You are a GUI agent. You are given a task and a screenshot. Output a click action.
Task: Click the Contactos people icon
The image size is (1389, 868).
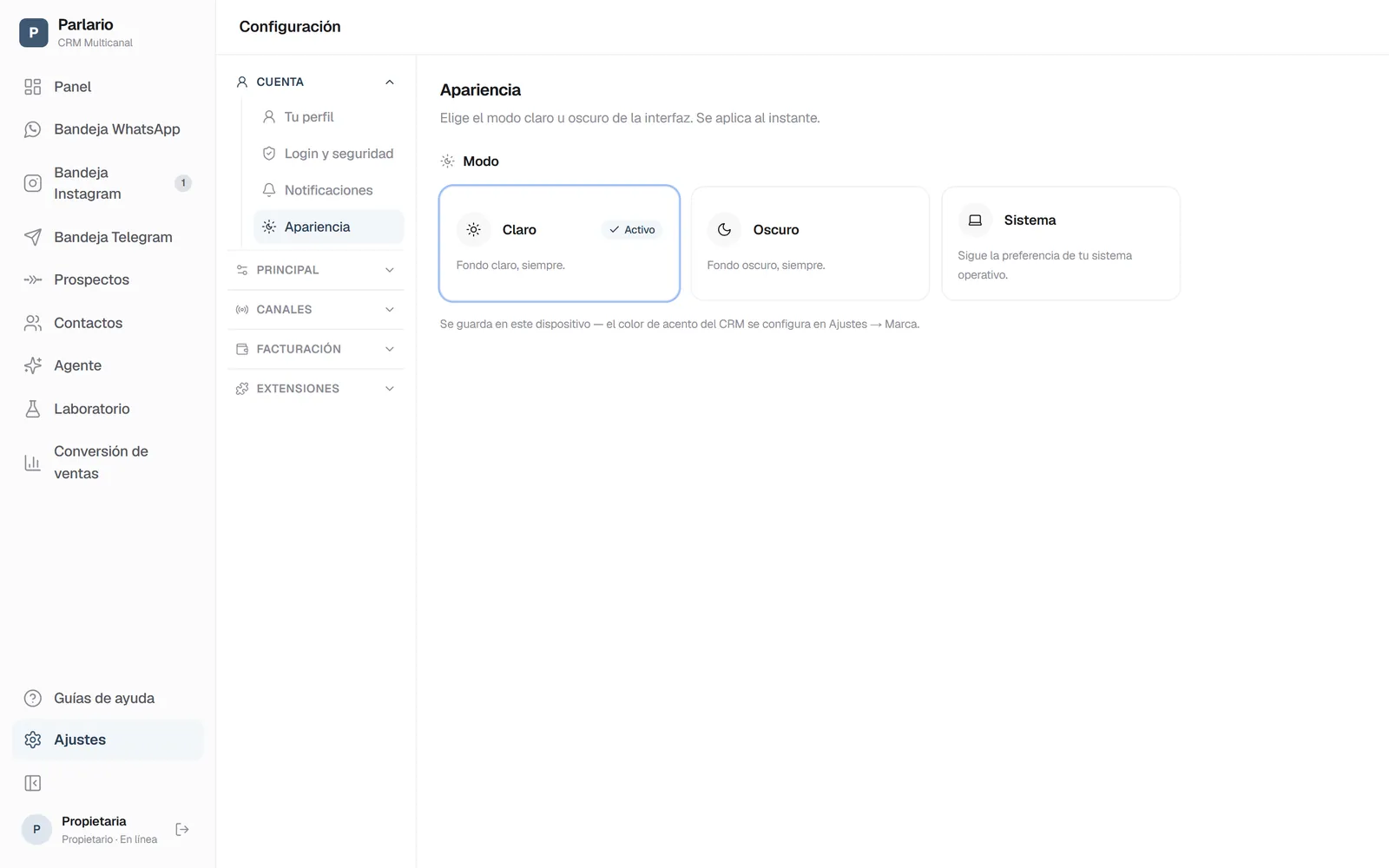click(33, 323)
